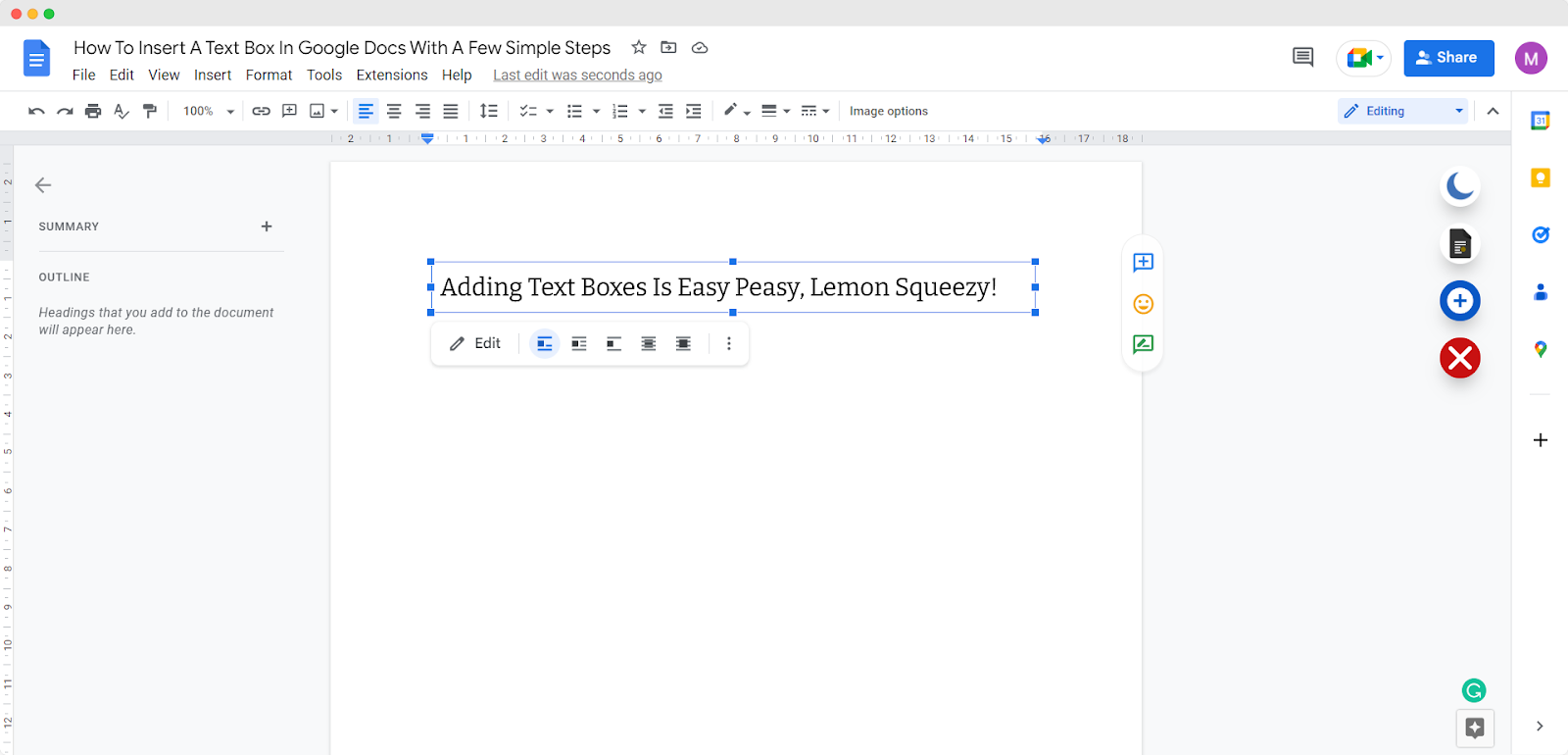
Task: Set text box to Break text
Action: click(614, 344)
